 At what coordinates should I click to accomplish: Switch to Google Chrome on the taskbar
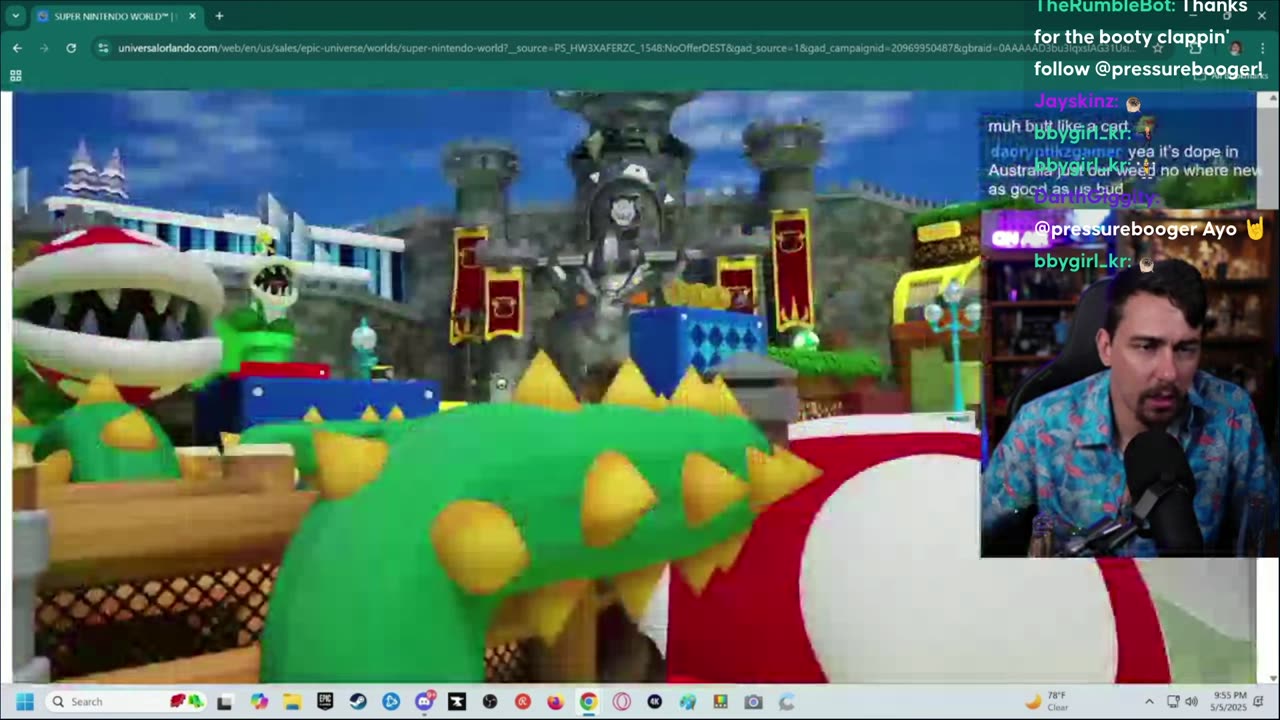coord(588,702)
